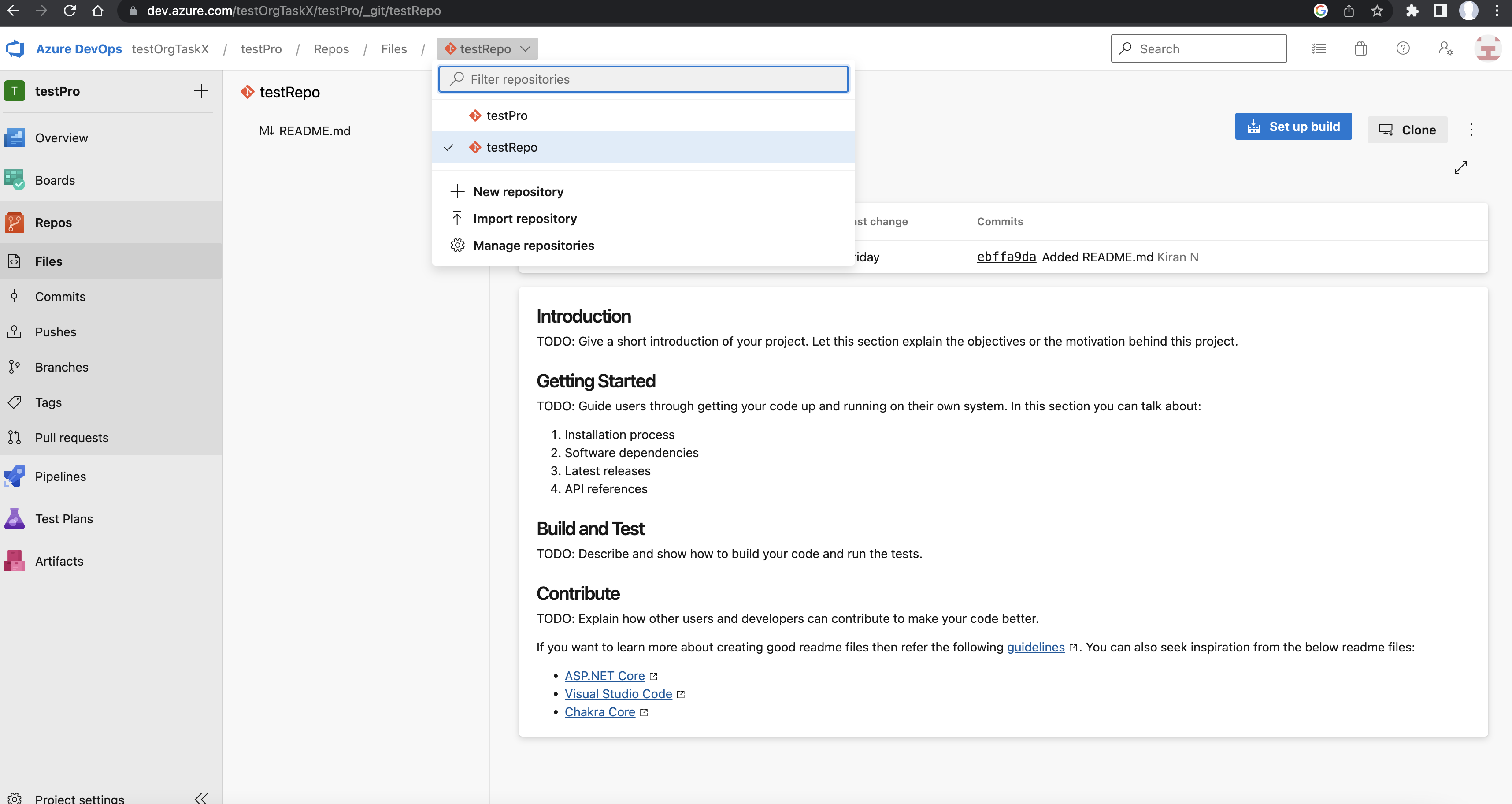Open Artifacts package icon
The image size is (1512, 804).
(x=14, y=560)
